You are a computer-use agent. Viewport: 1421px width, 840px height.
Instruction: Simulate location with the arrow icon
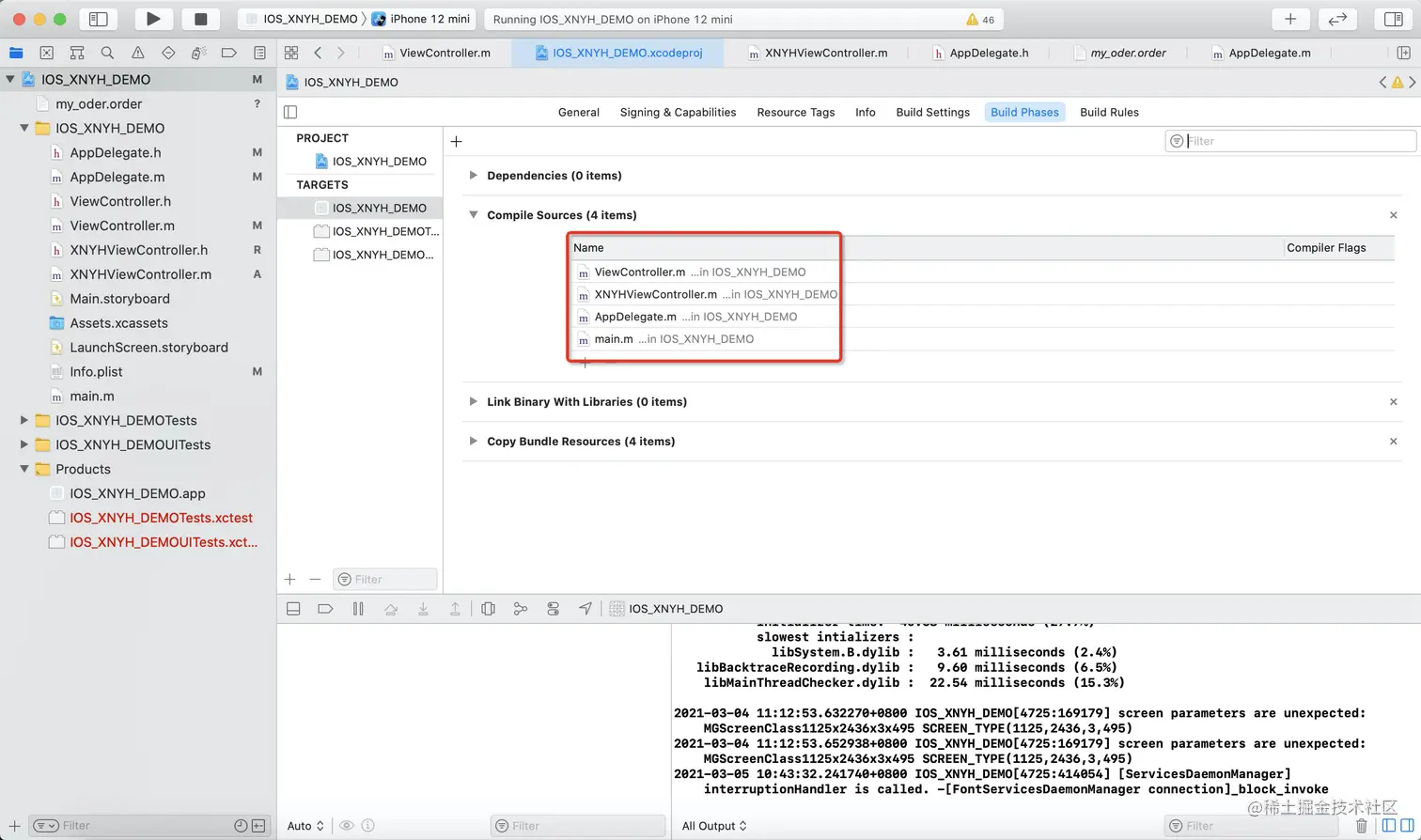pos(586,609)
